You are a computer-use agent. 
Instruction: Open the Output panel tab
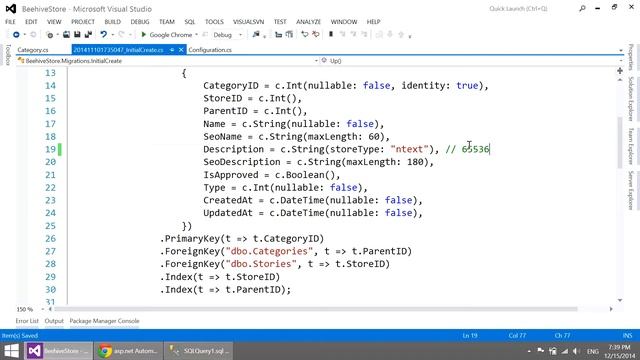pos(54,321)
